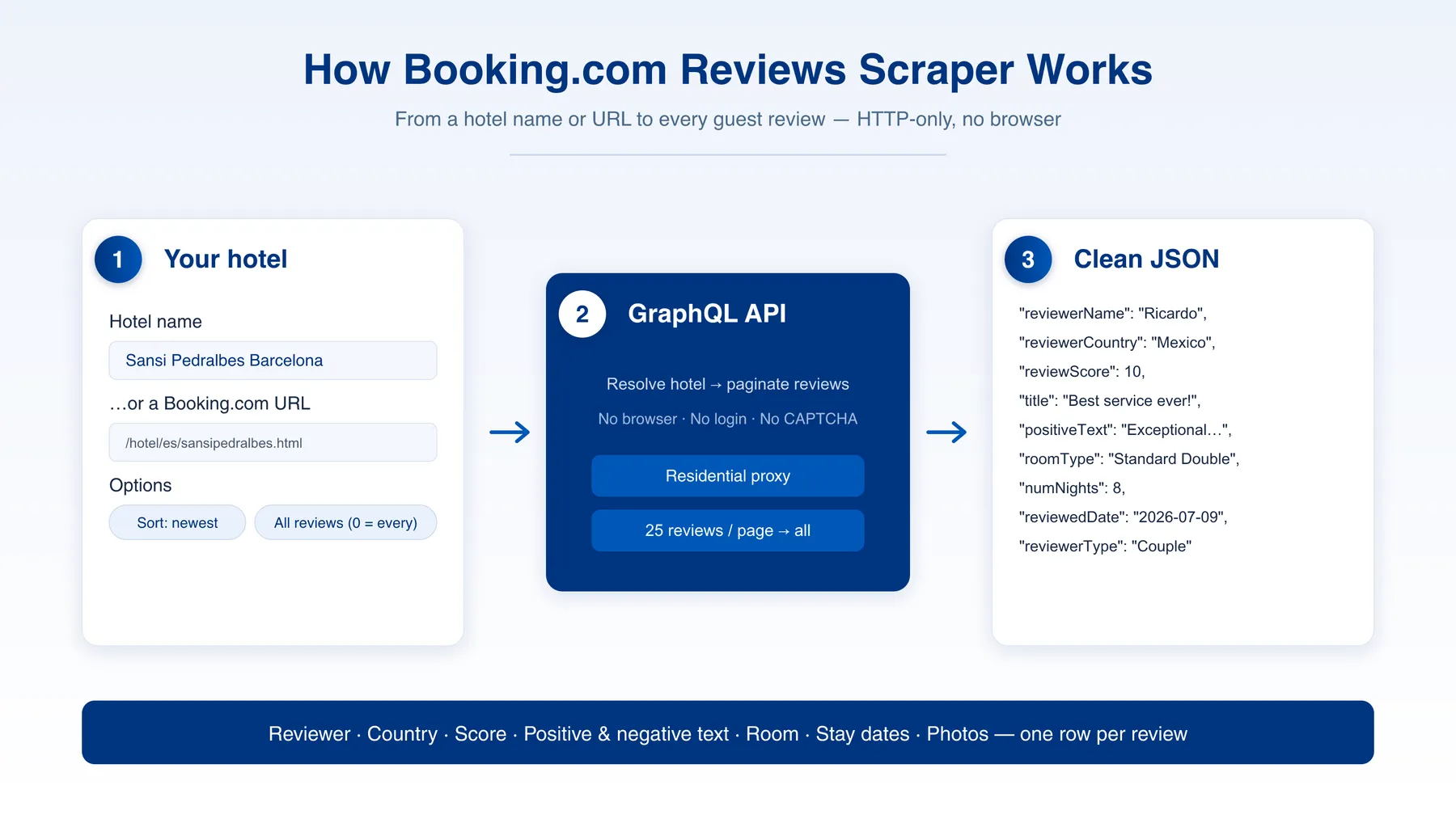Click the bottom banner listing review fields
This screenshot has height=819, width=1456.
727,732
